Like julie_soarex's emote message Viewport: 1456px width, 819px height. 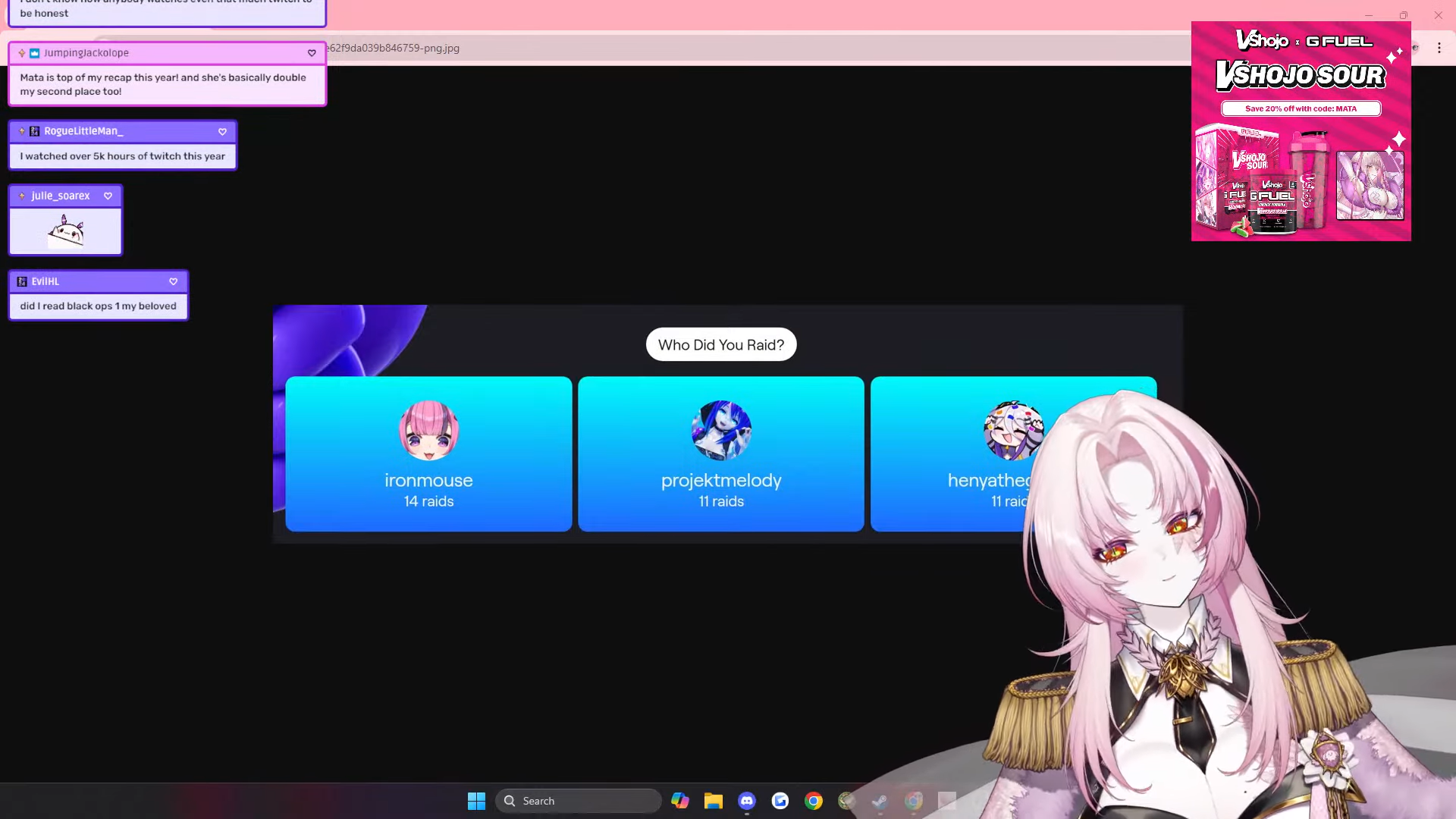[x=108, y=196]
